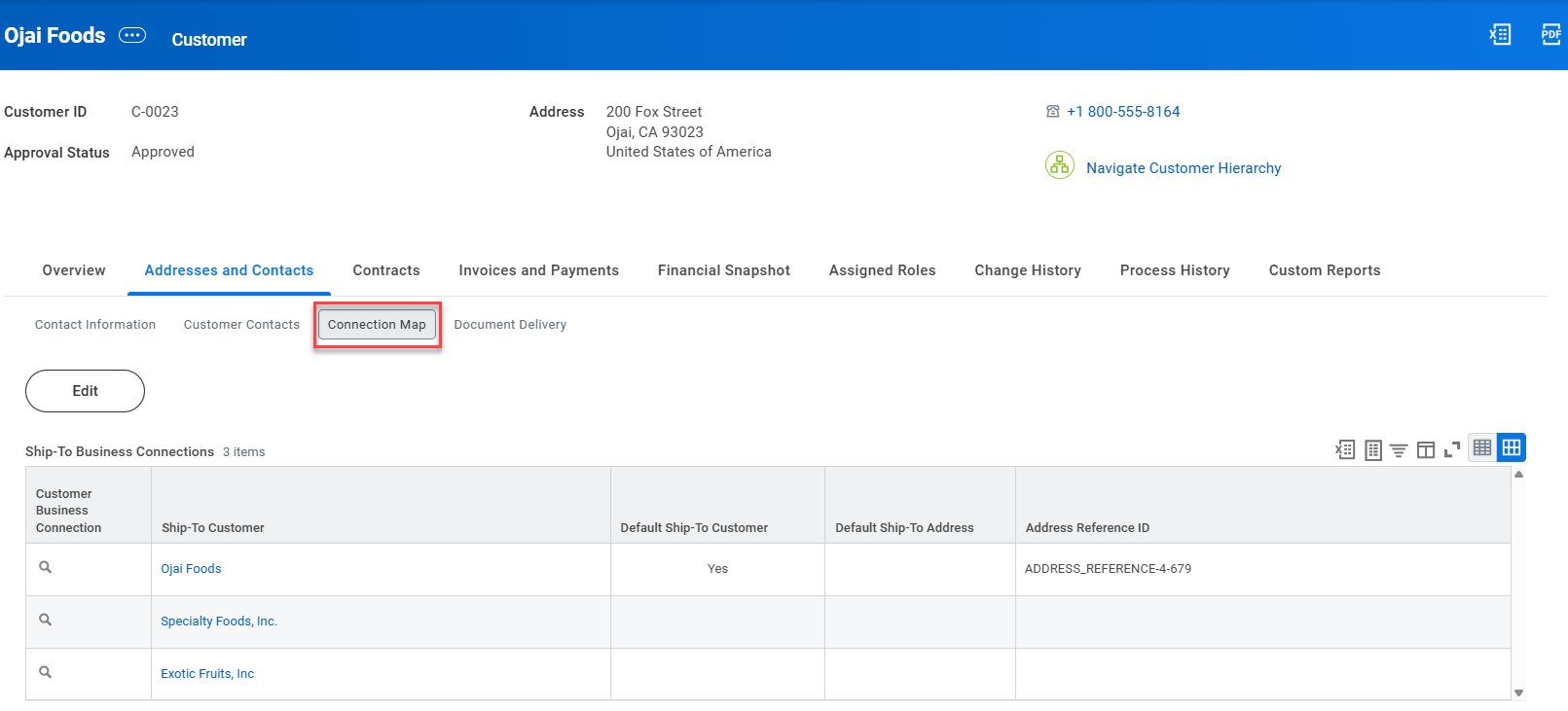Click the Edit button
Screen dimensions: 1568x711
pyautogui.click(x=85, y=391)
